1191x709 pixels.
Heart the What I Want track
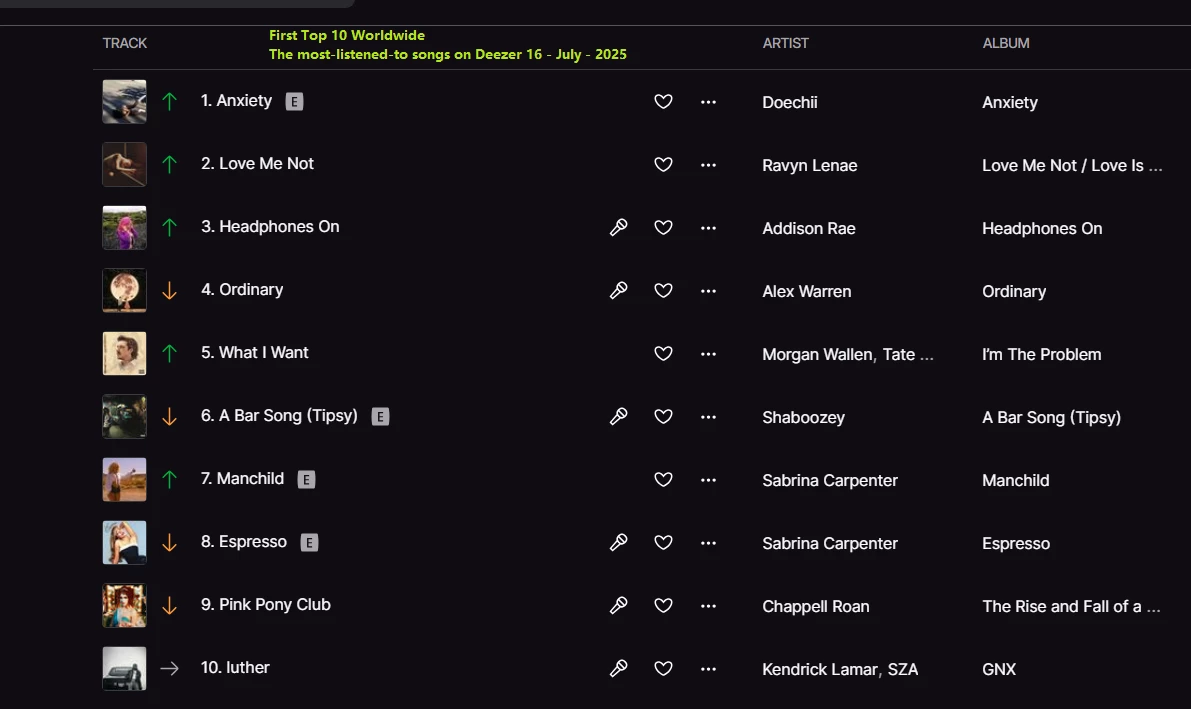point(663,354)
